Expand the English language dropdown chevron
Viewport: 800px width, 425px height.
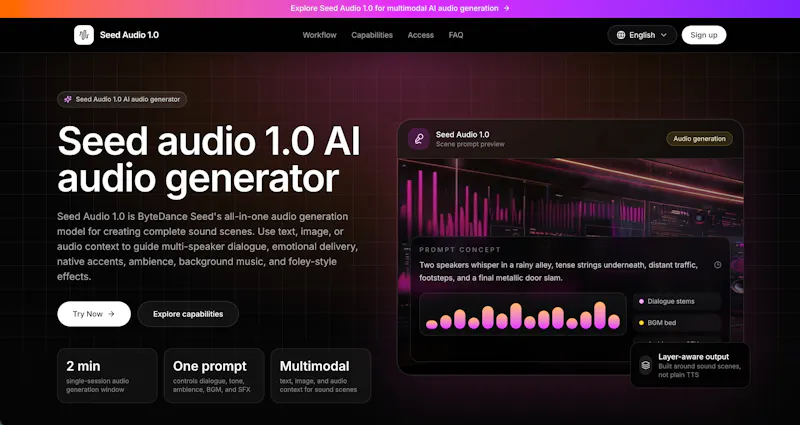[664, 35]
